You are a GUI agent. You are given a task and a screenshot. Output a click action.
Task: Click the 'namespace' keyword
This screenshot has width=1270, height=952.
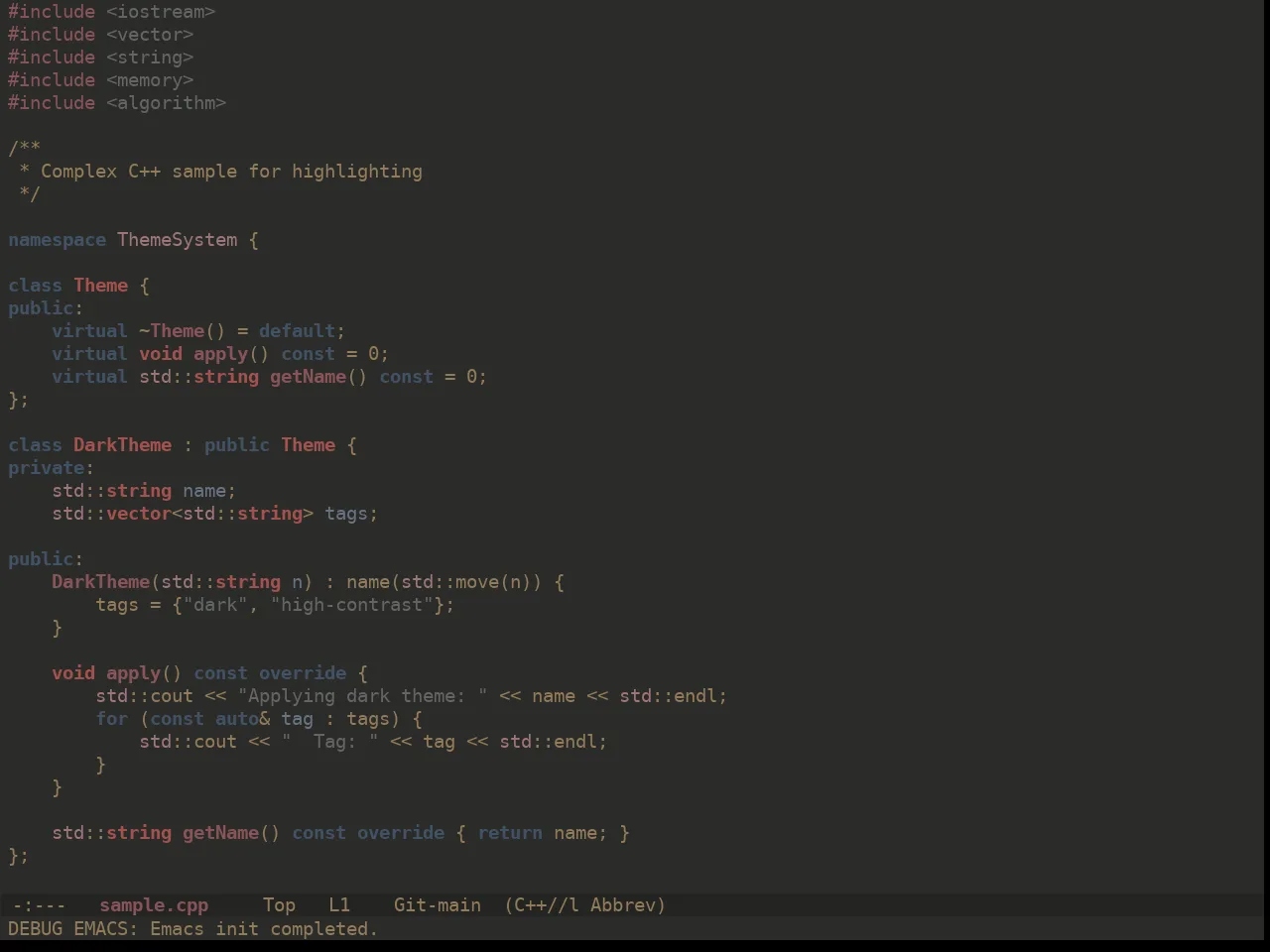click(57, 240)
